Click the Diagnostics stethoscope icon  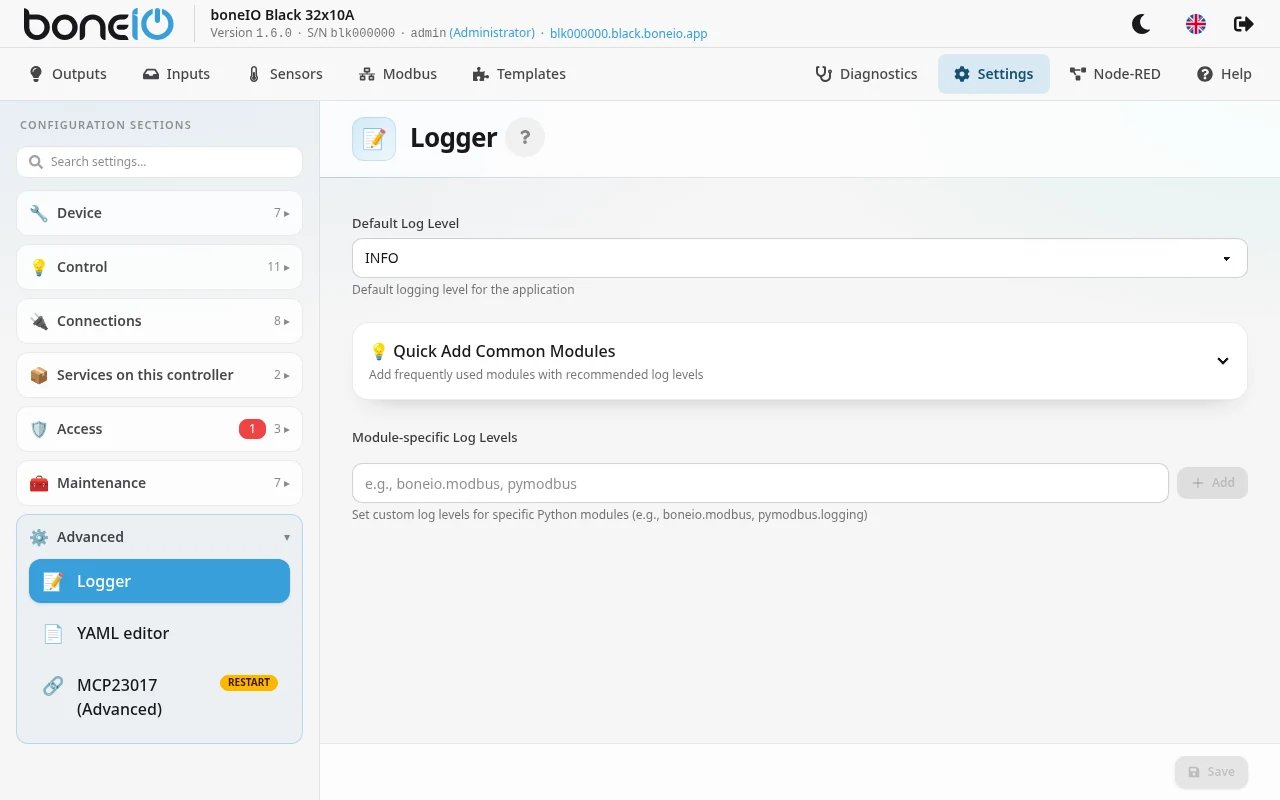pyautogui.click(x=824, y=74)
